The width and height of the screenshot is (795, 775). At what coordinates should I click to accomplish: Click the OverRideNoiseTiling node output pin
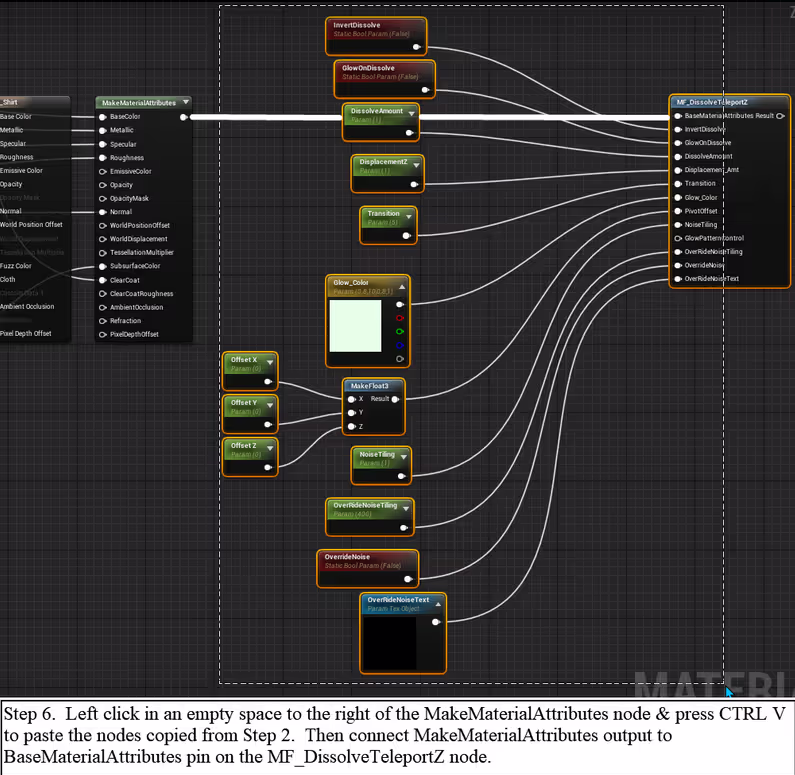coord(404,528)
